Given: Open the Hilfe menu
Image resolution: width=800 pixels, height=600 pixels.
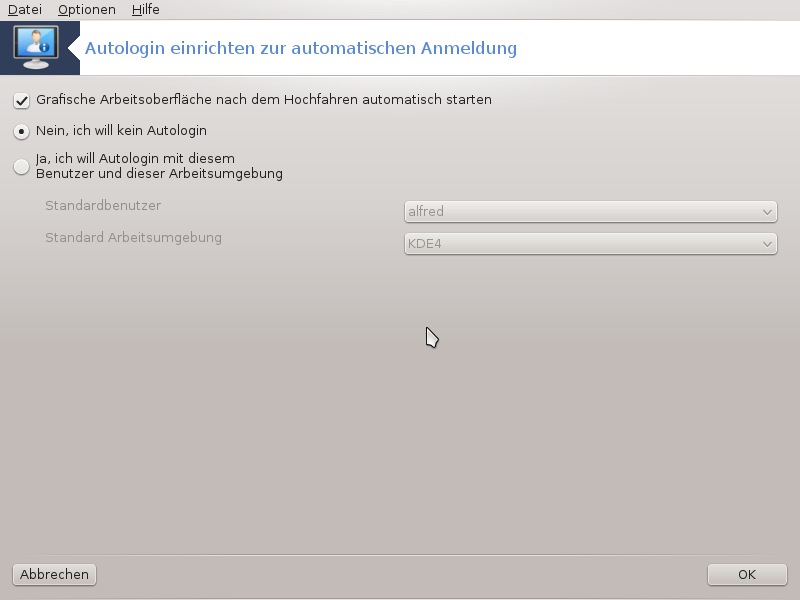Looking at the screenshot, I should pos(146,9).
